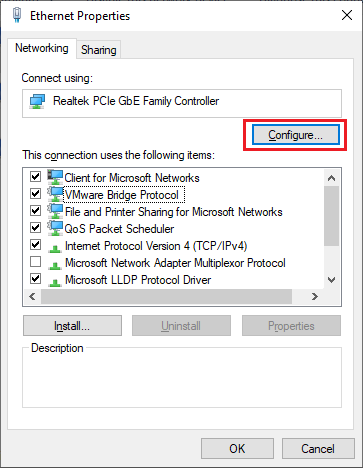Click the Internet Protocol Version 4 icon

(55, 248)
